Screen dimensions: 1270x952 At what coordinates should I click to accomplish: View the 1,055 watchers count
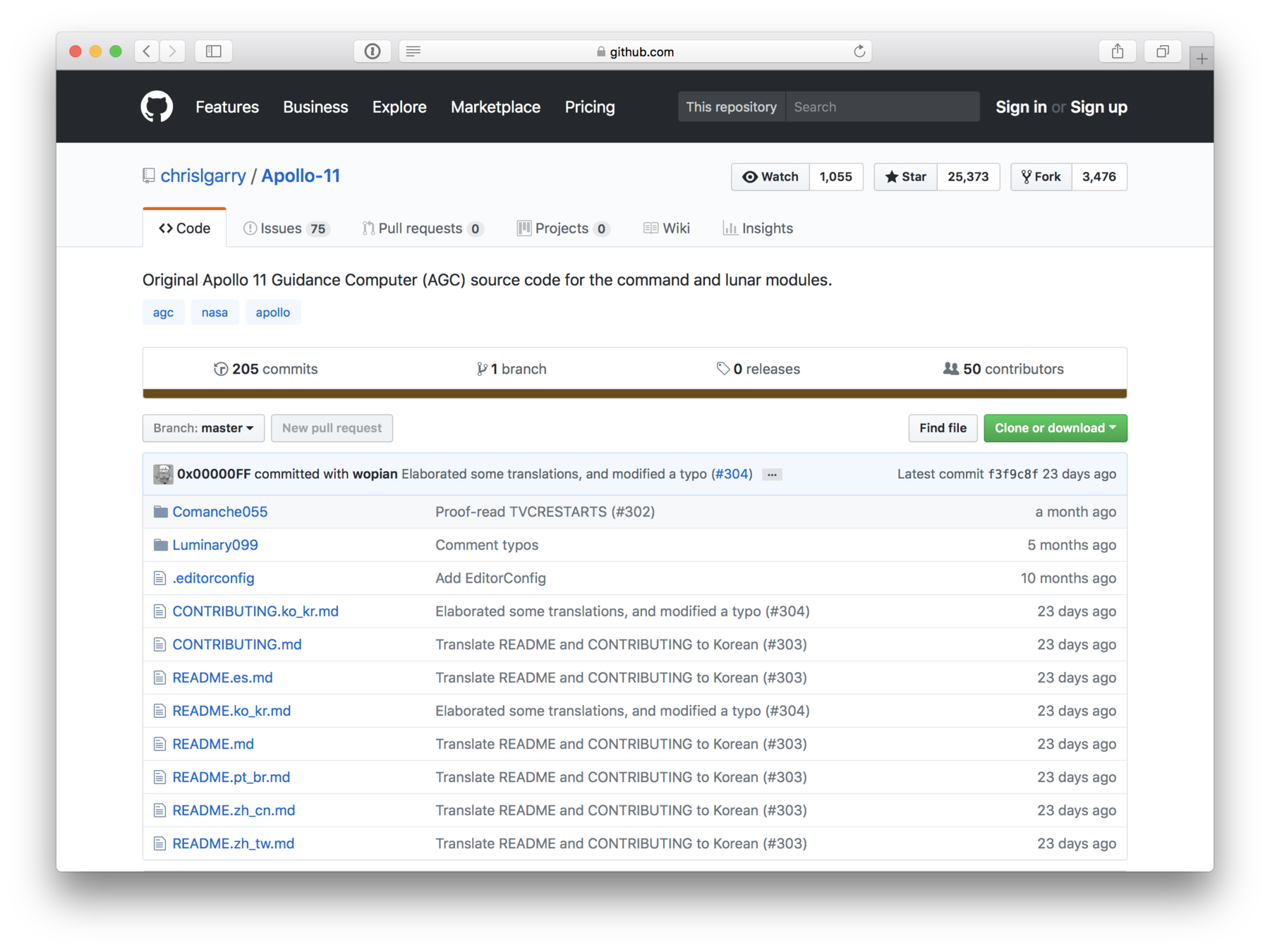pyautogui.click(x=836, y=177)
